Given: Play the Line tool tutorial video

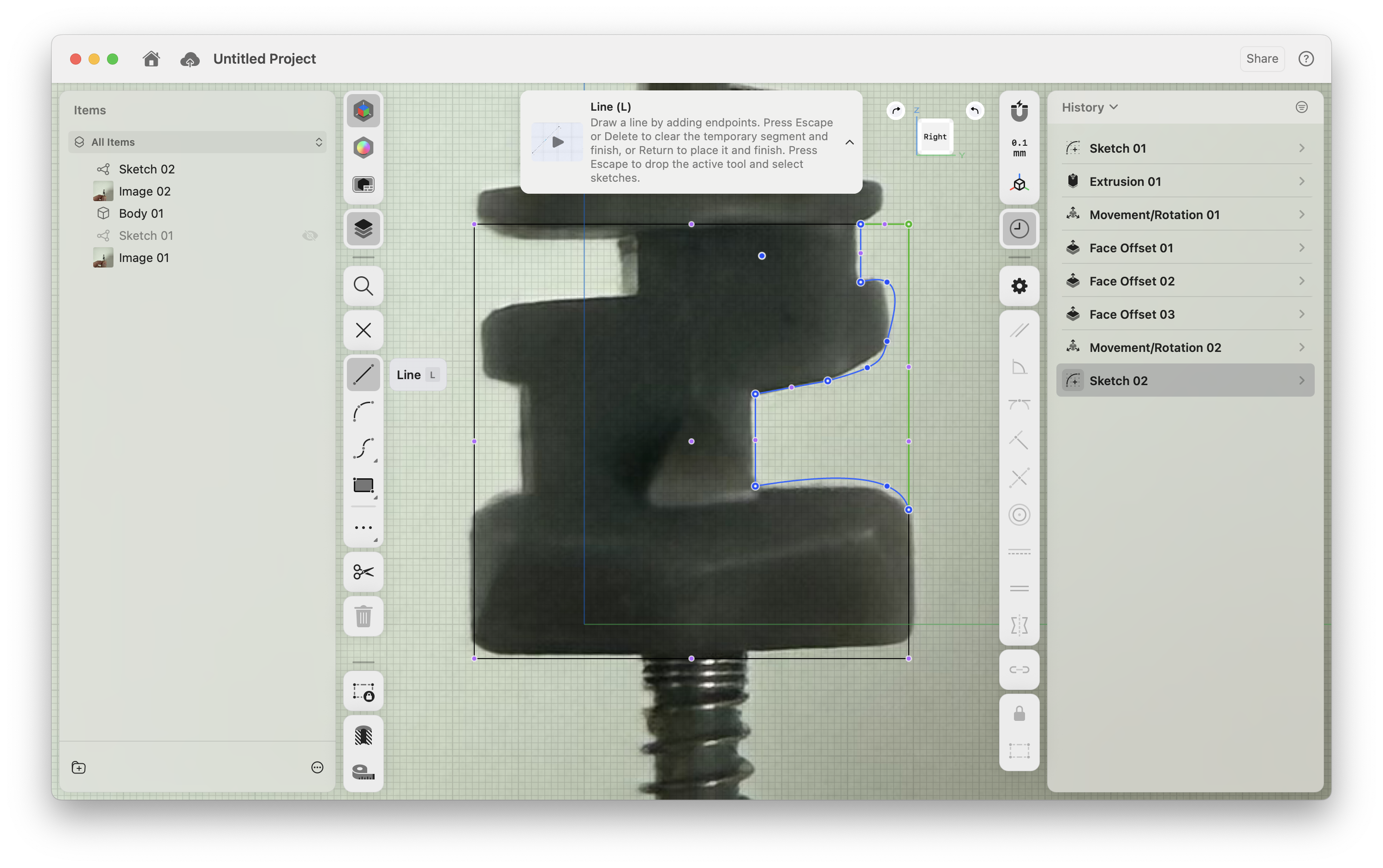Looking at the screenshot, I should click(x=557, y=143).
